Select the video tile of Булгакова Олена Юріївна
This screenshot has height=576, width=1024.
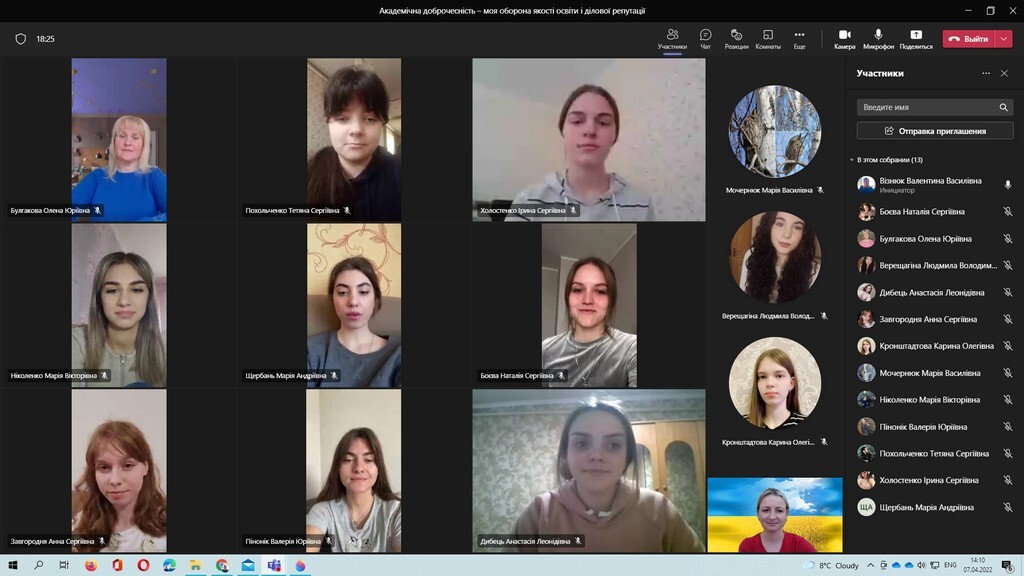[119, 140]
